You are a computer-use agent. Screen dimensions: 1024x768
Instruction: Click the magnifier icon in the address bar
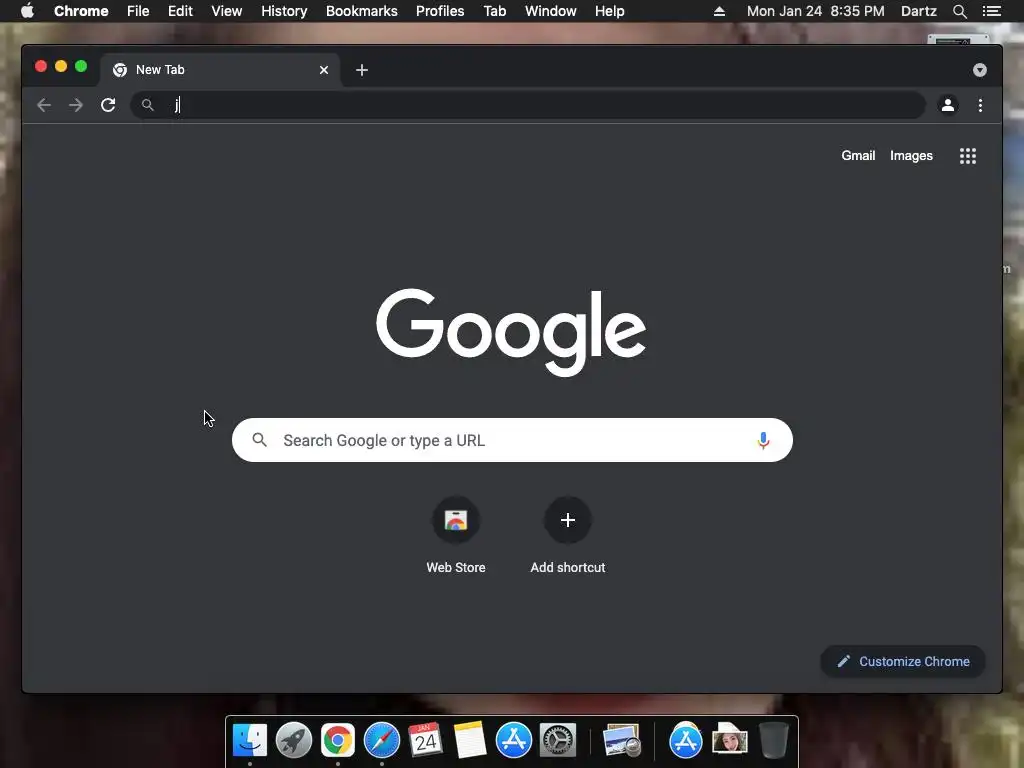[x=148, y=105]
